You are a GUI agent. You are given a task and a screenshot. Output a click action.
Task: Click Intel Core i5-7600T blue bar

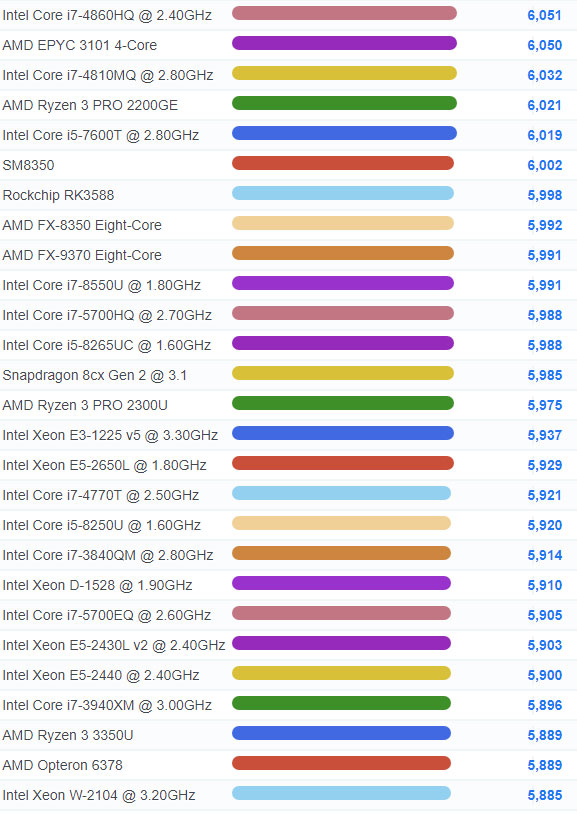coord(344,133)
